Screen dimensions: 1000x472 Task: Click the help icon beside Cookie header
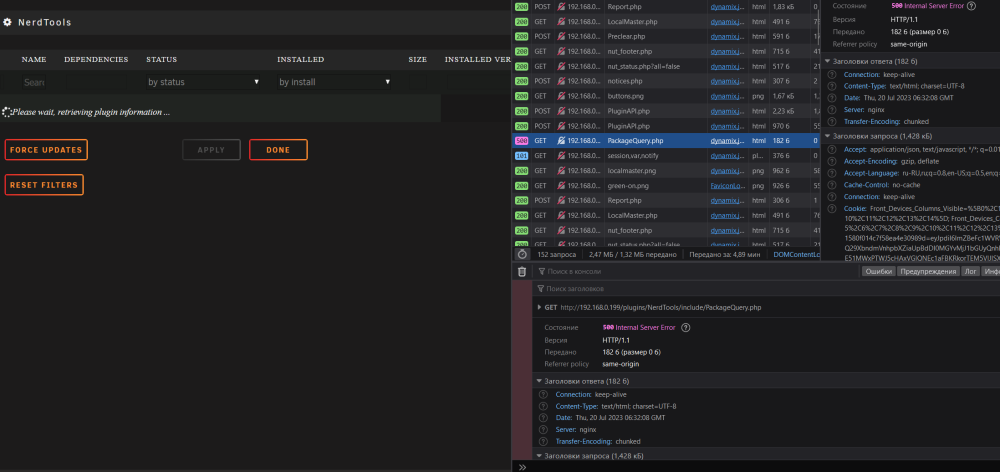point(832,209)
